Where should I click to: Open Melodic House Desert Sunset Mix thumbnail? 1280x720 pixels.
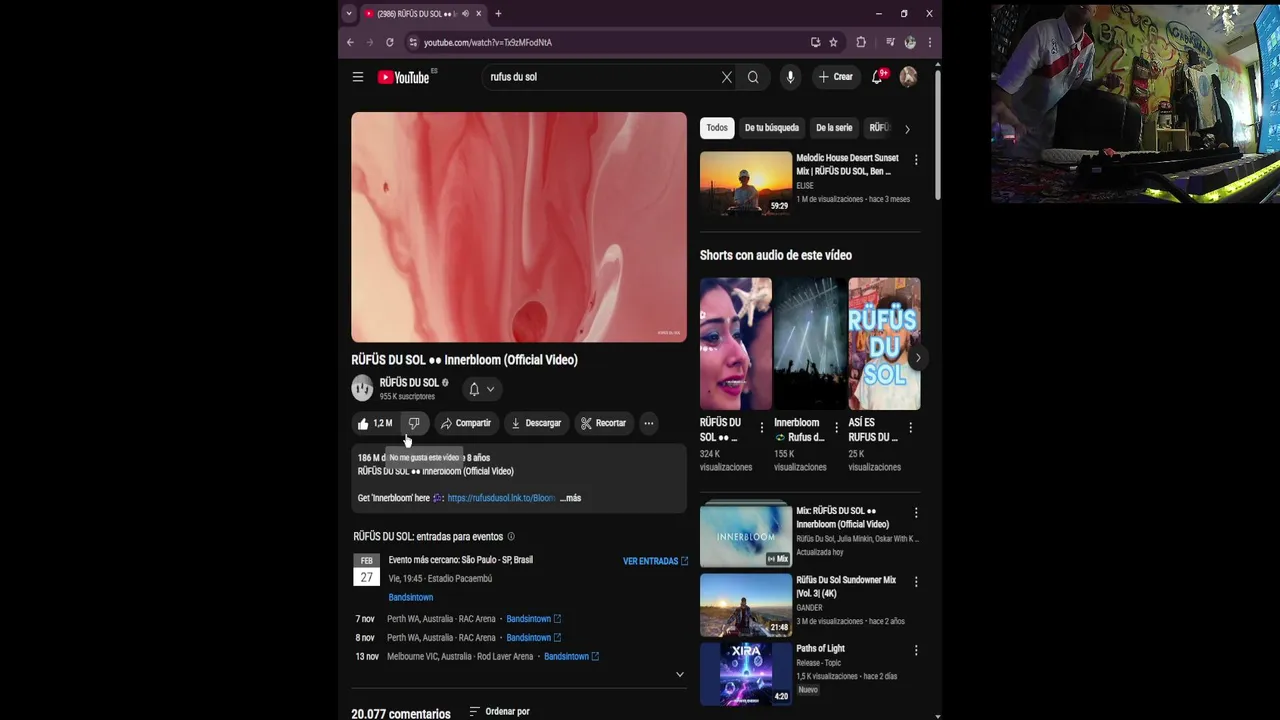click(x=746, y=183)
